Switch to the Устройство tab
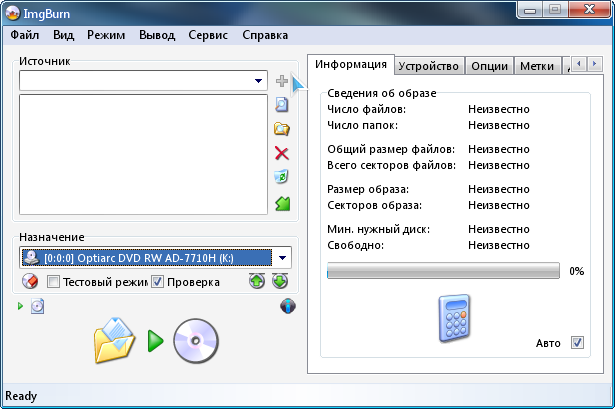The width and height of the screenshot is (615, 409). [x=428, y=66]
